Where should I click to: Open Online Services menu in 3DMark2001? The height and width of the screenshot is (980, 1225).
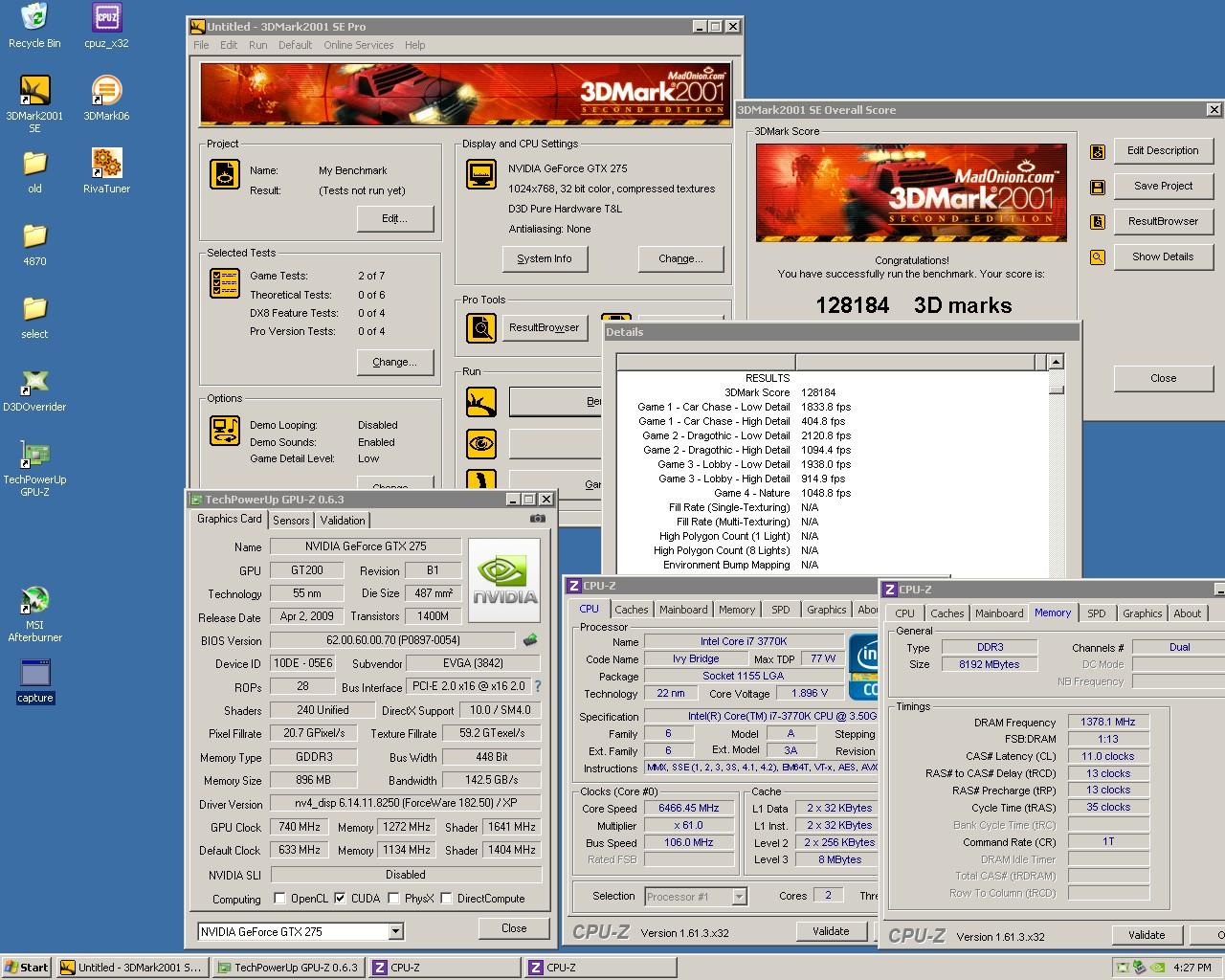pyautogui.click(x=358, y=45)
